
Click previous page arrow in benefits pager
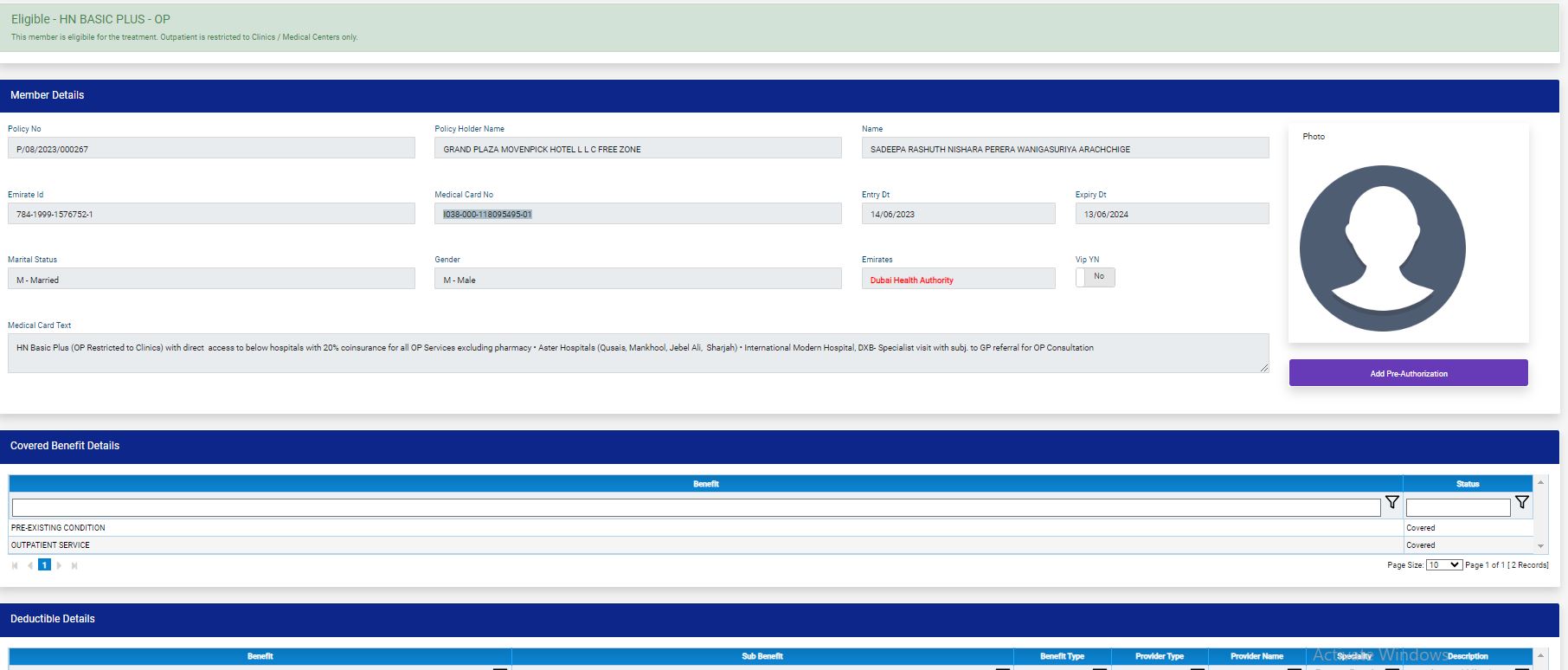[x=29, y=565]
